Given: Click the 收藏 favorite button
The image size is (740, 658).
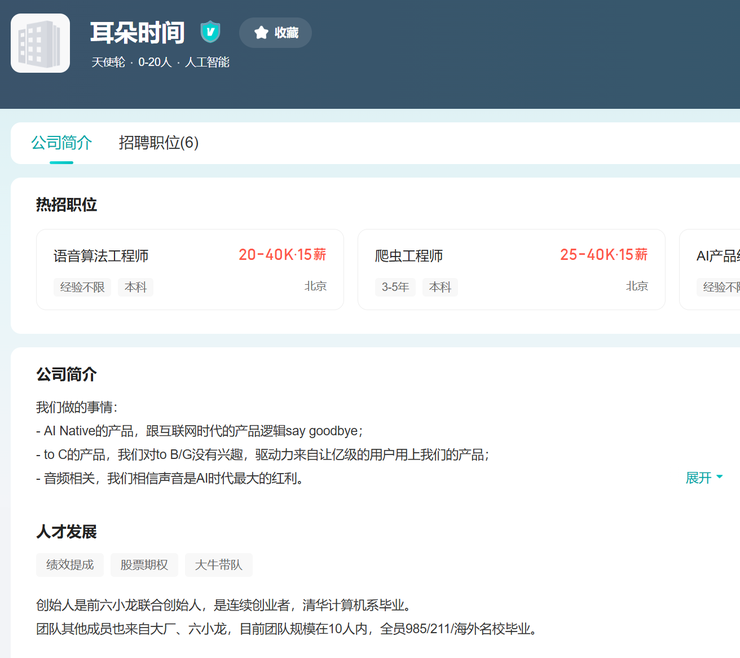Looking at the screenshot, I should pyautogui.click(x=276, y=33).
